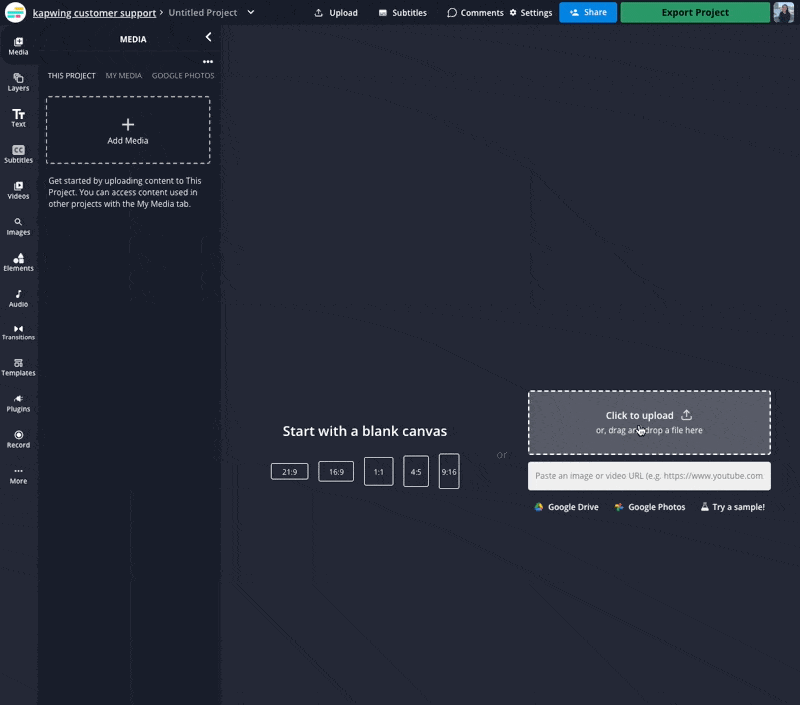Viewport: 800px width, 705px height.
Task: Switch to the Google Photos tab
Action: point(183,76)
